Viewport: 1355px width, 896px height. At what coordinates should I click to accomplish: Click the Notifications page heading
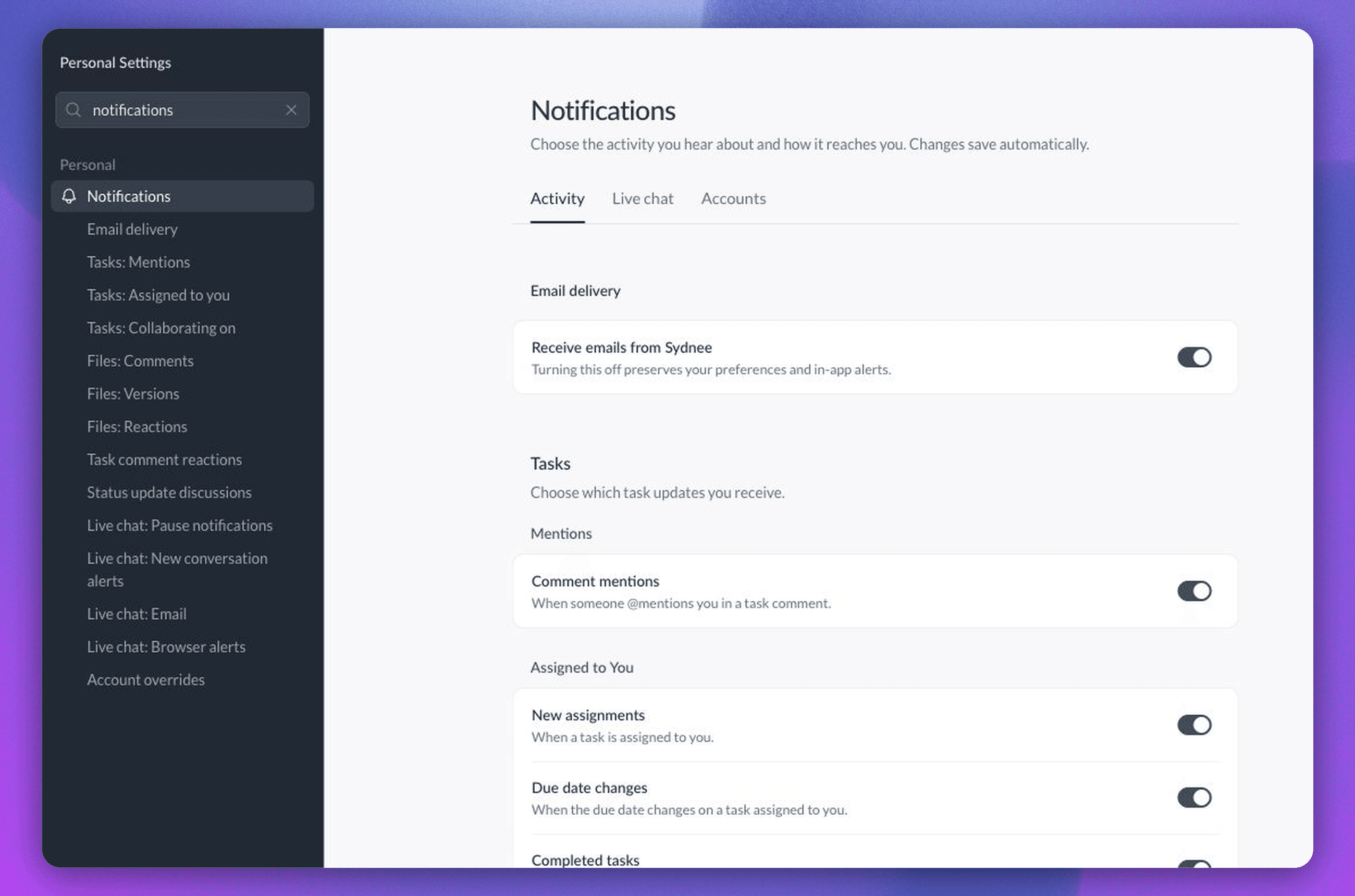click(x=603, y=110)
